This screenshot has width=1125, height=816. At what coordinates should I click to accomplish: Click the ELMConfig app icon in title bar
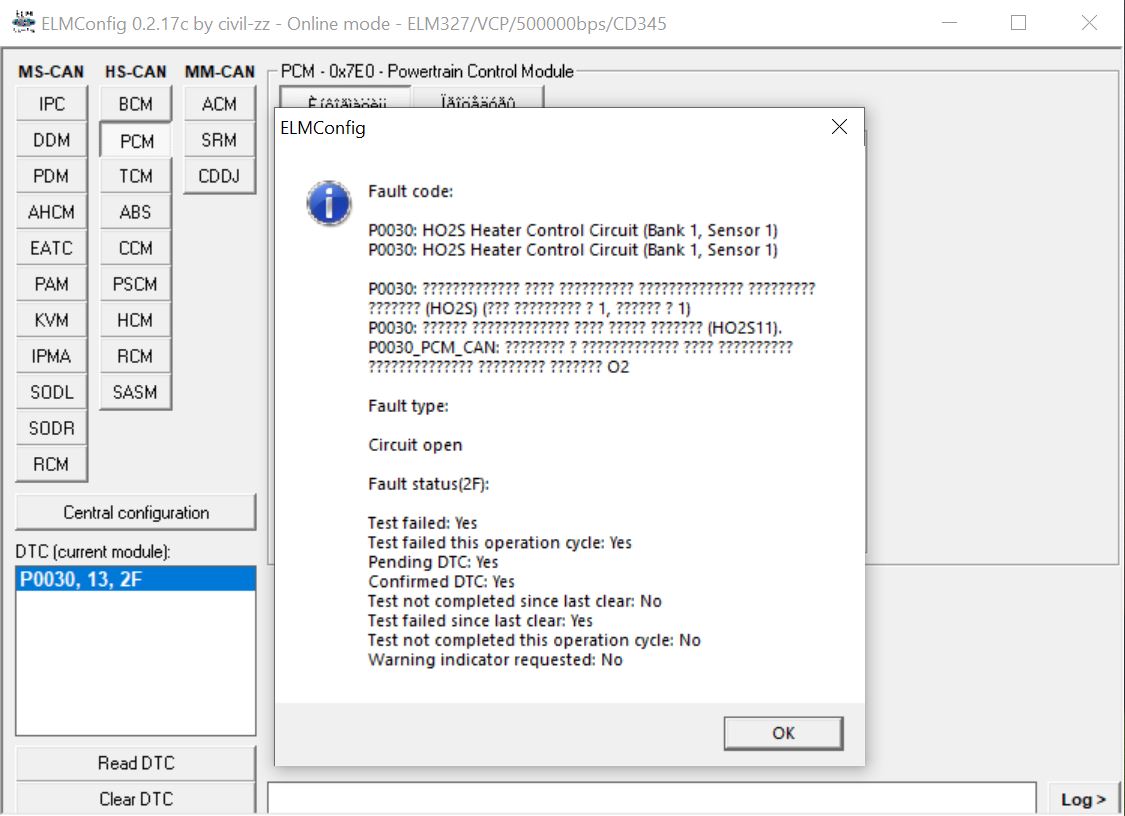point(21,22)
